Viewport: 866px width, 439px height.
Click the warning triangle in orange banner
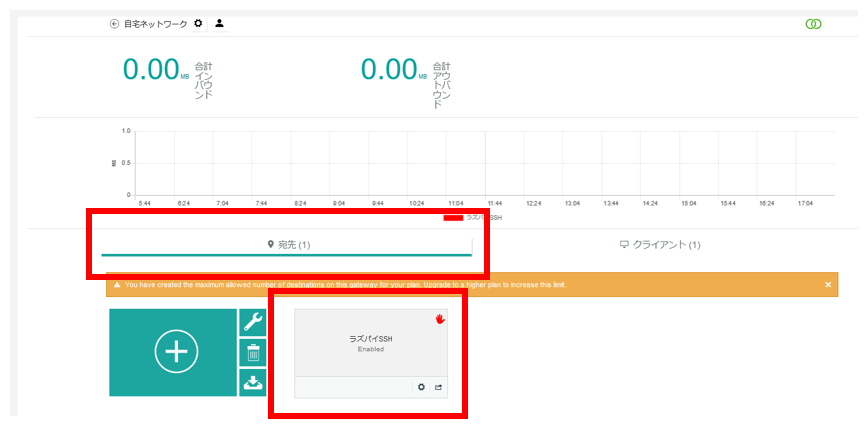tap(117, 285)
